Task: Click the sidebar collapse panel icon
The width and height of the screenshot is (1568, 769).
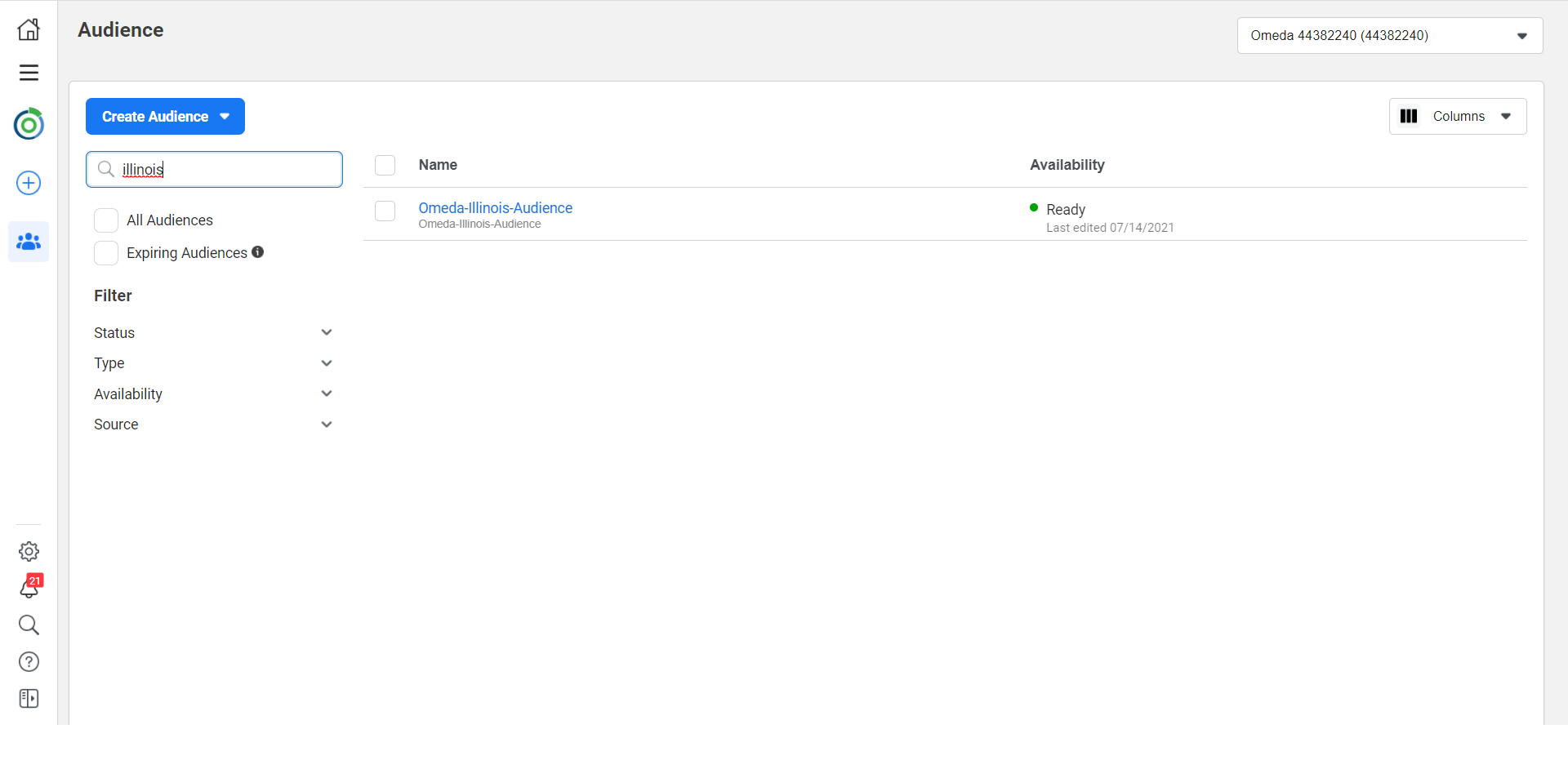Action: click(29, 699)
